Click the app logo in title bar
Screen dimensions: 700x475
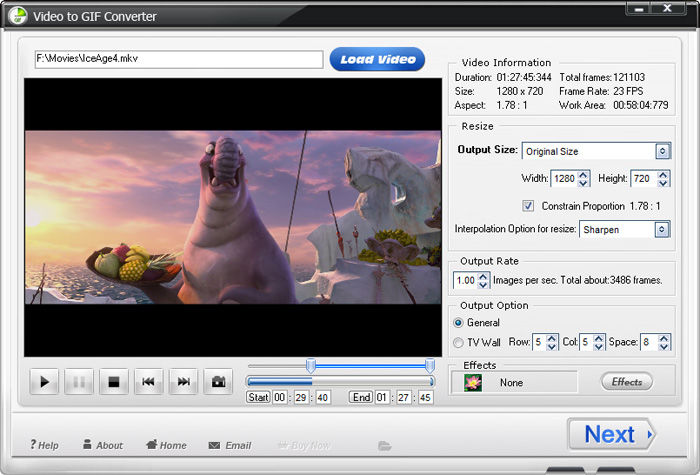pyautogui.click(x=17, y=16)
